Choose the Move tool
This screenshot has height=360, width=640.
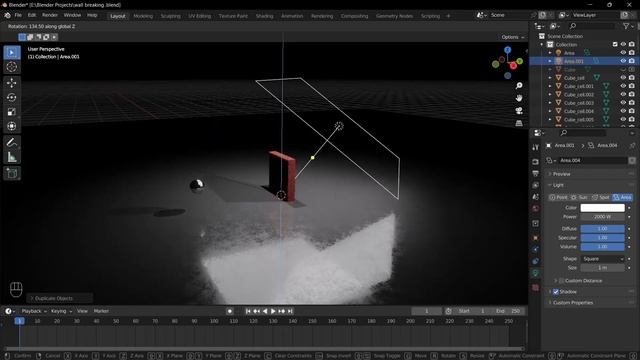coord(12,83)
